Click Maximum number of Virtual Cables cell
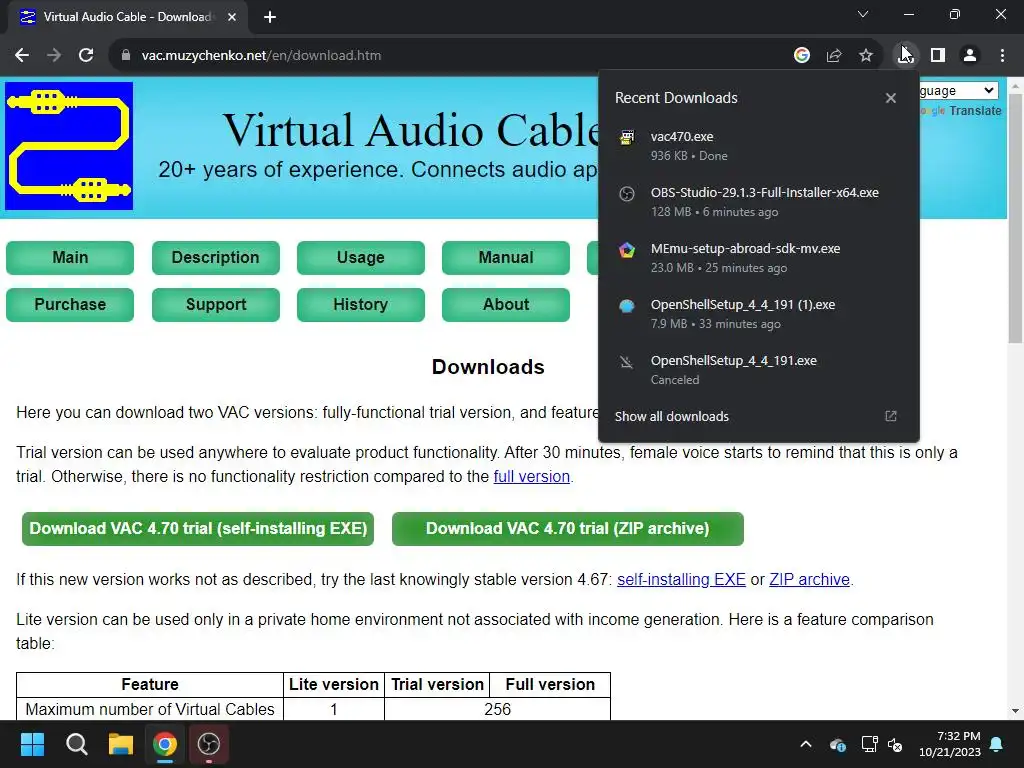Image resolution: width=1024 pixels, height=768 pixels. [150, 709]
